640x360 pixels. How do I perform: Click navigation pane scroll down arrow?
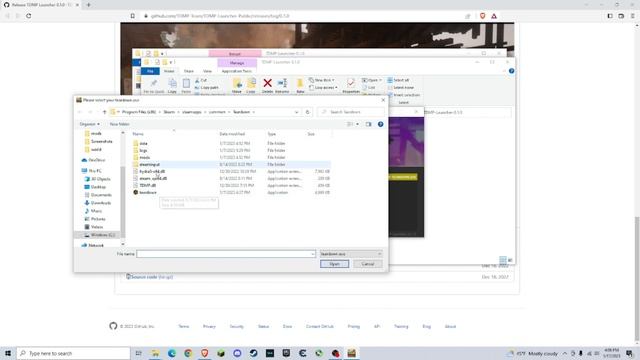123,244
